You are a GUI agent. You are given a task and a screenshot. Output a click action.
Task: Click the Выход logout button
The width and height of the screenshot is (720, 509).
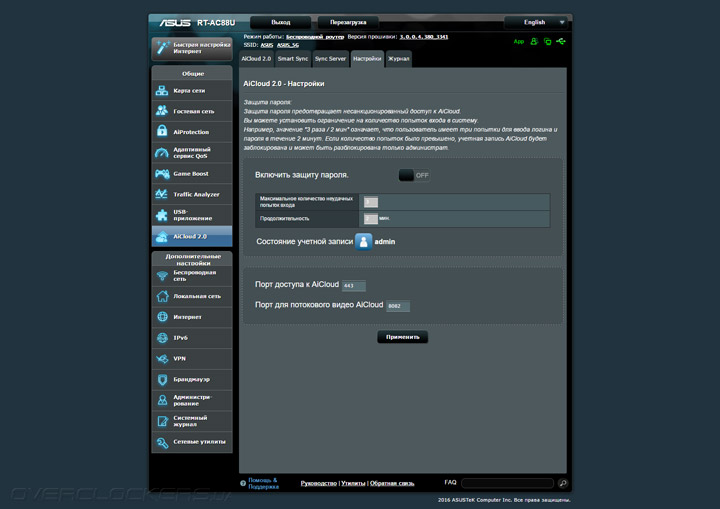tap(280, 22)
